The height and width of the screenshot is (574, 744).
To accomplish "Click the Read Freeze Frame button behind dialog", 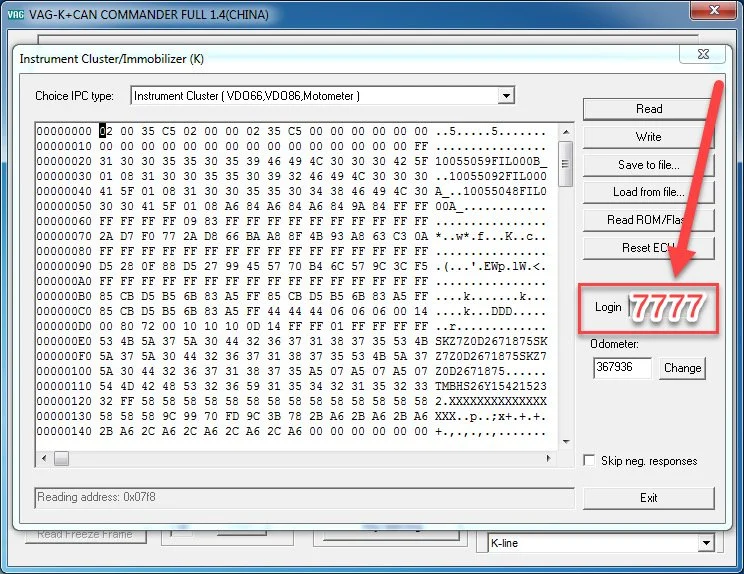I will click(85, 535).
